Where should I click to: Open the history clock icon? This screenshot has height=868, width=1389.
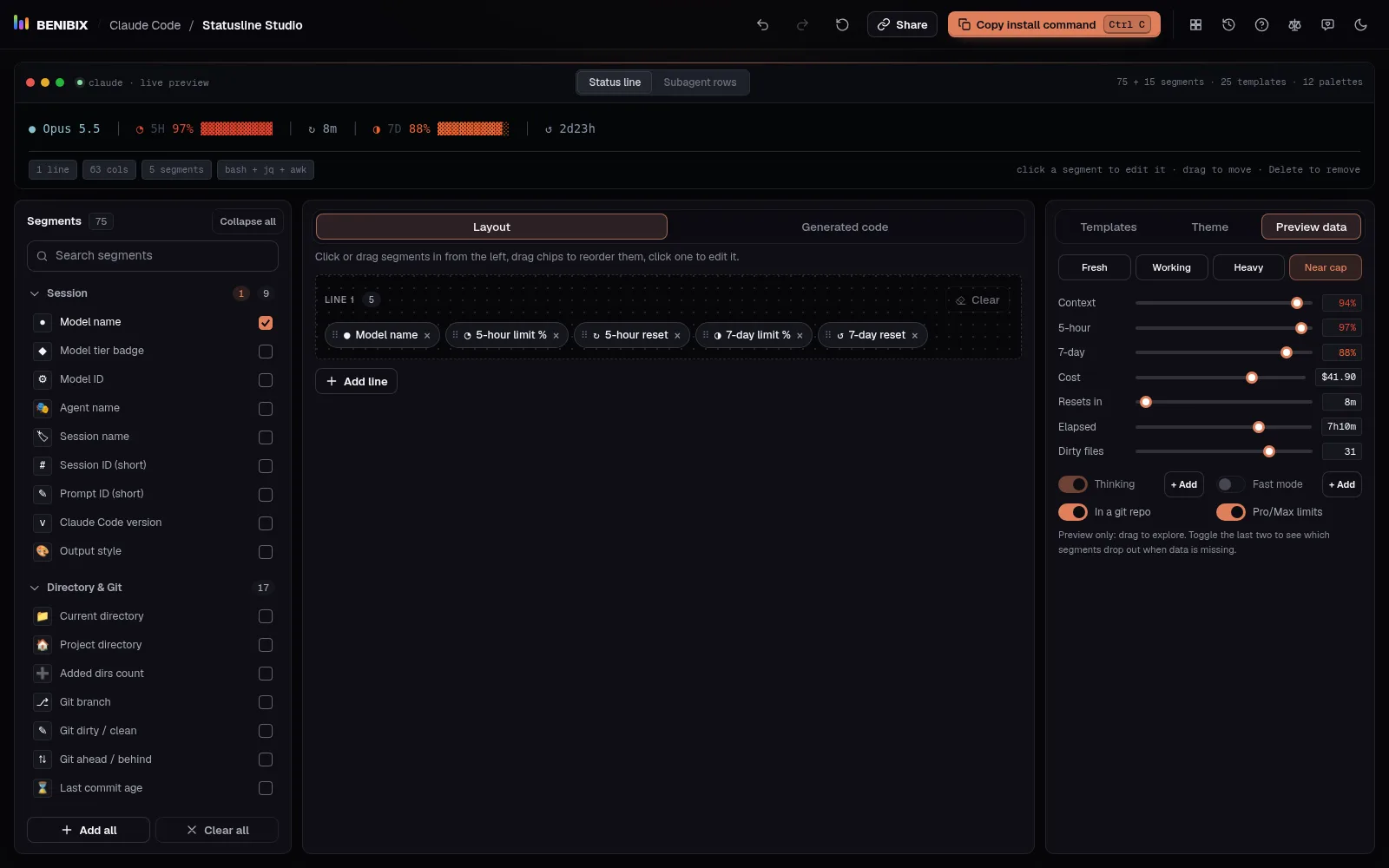tap(1228, 25)
